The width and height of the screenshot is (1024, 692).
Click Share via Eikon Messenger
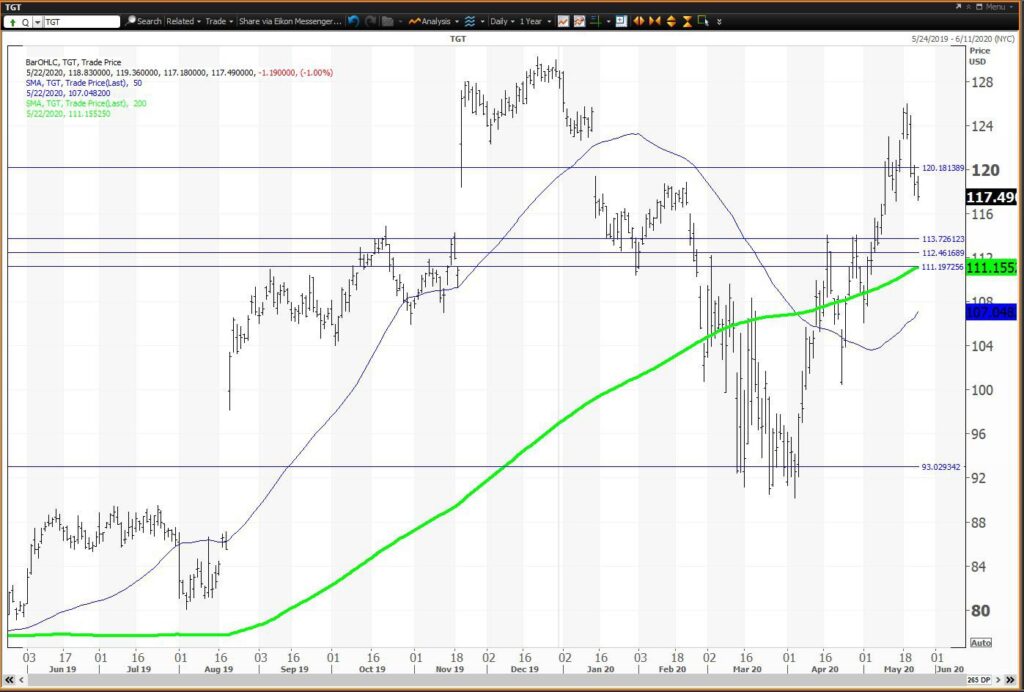point(290,22)
